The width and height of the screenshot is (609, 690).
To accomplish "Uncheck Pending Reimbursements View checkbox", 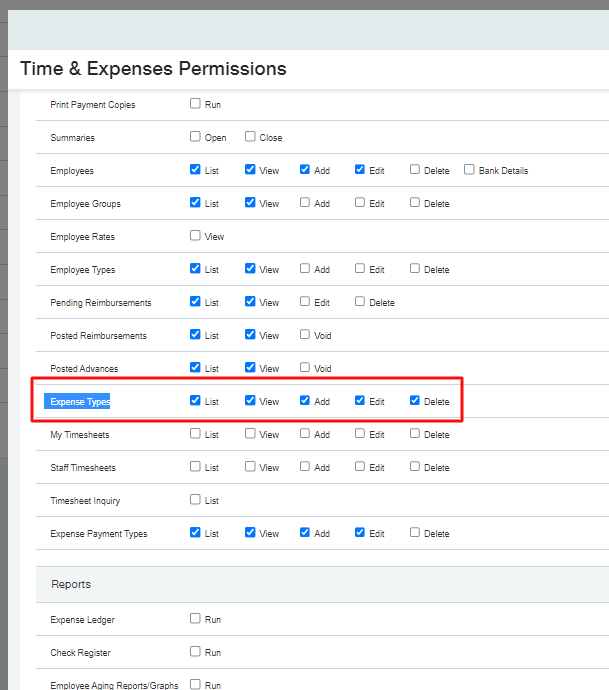I will pyautogui.click(x=250, y=301).
